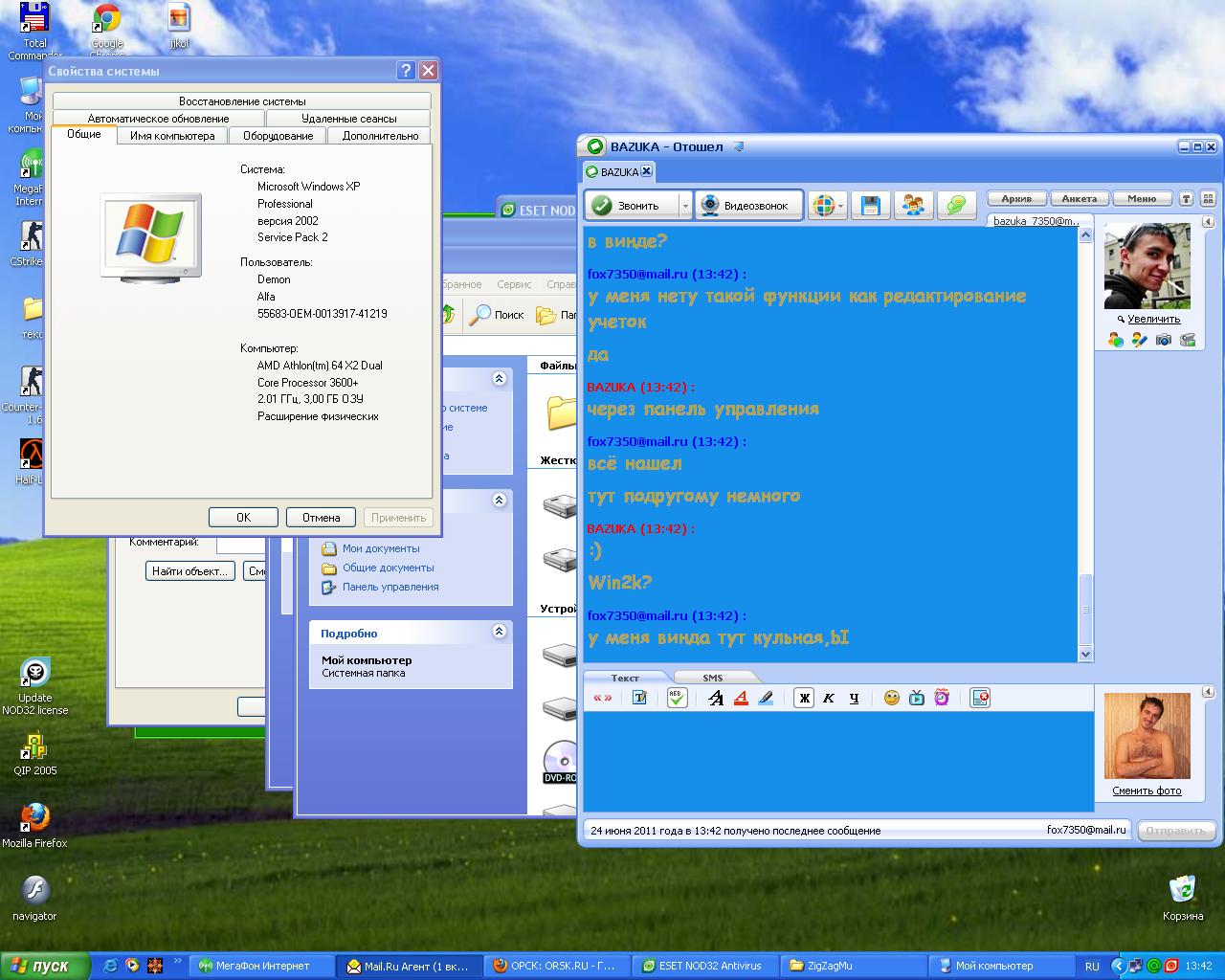1225x980 pixels.
Task: Click the group of people conference icon
Action: (x=914, y=206)
